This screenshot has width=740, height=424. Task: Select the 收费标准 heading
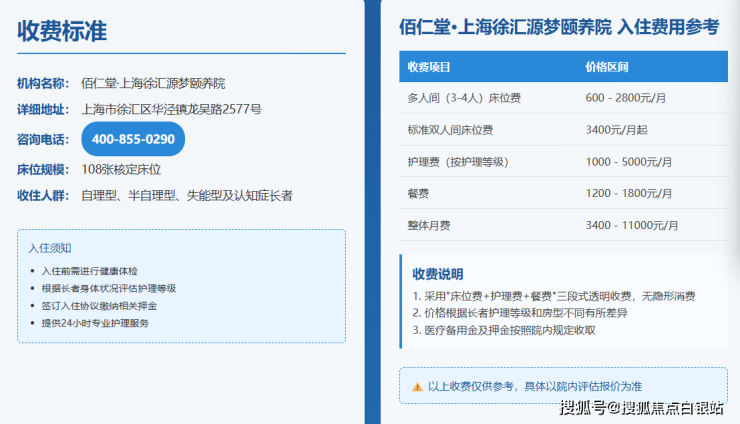62,31
